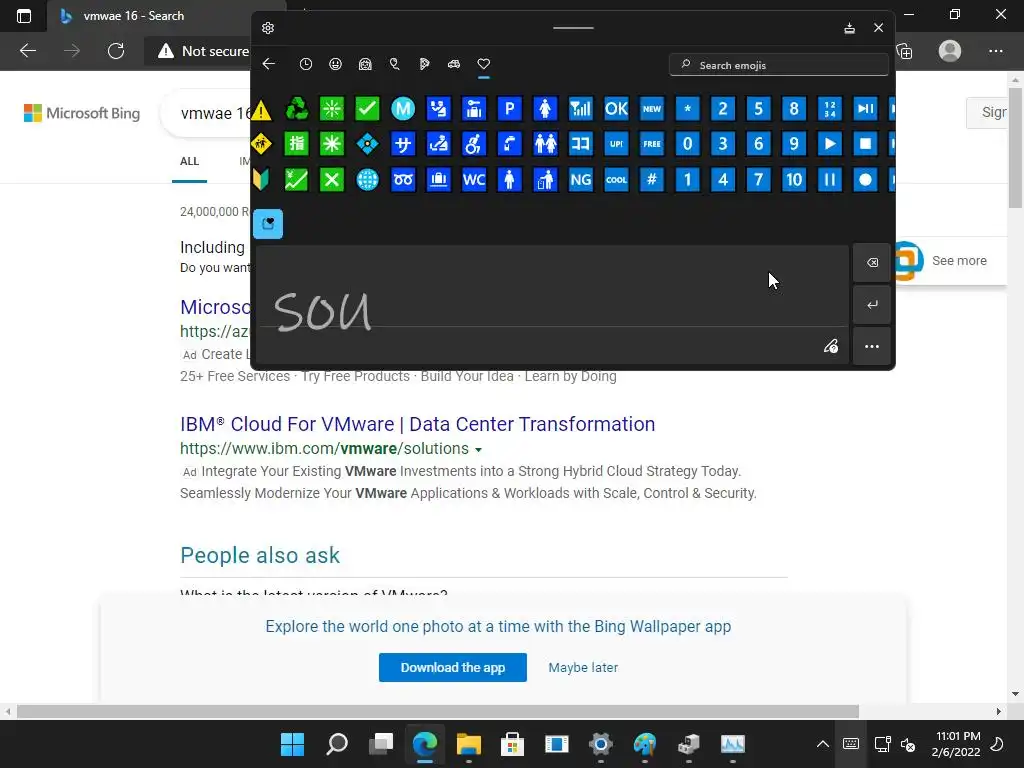The image size is (1024, 768).
Task: Insert the OK button emoji
Action: (x=616, y=109)
